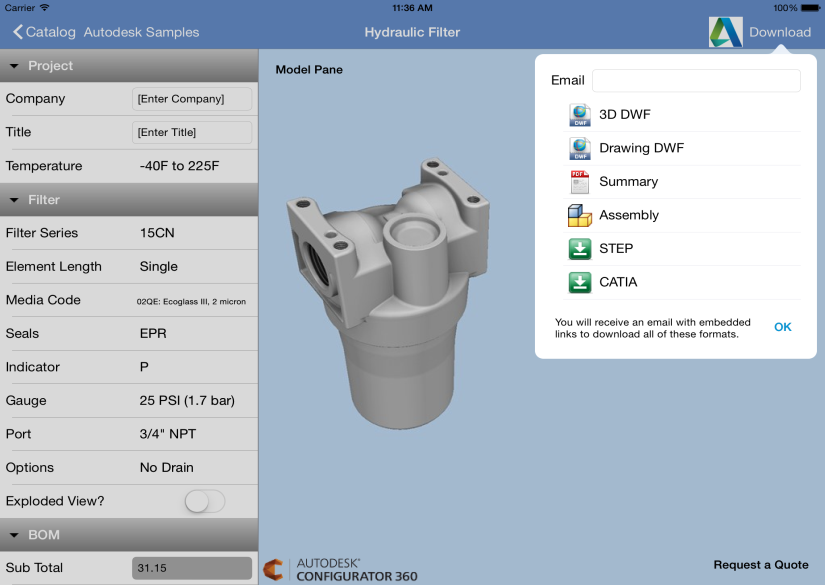Open the Port 3/4" NPT selection
This screenshot has width=825, height=585.
[168, 434]
